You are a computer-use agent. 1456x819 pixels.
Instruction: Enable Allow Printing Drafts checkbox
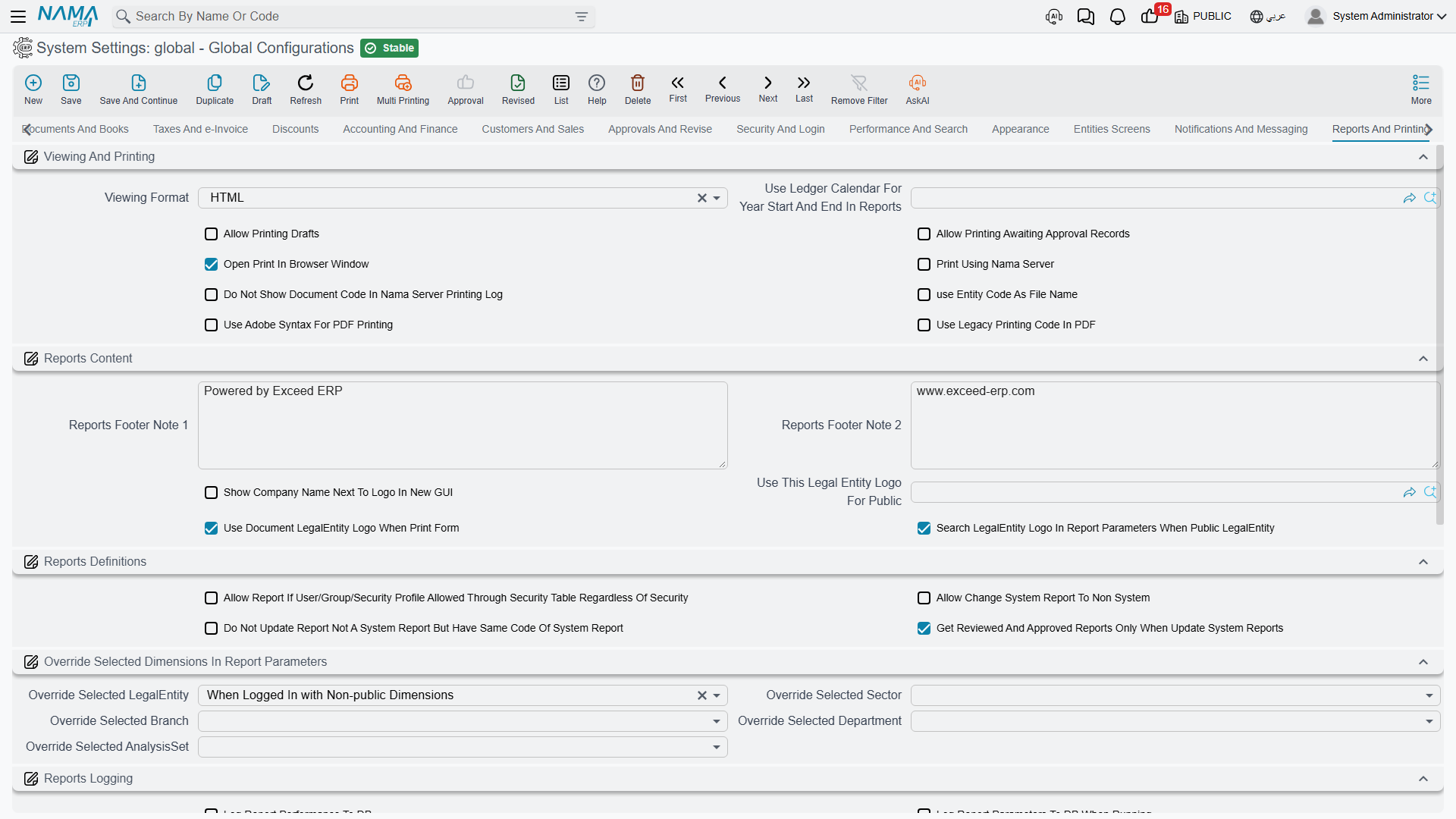pyautogui.click(x=212, y=234)
